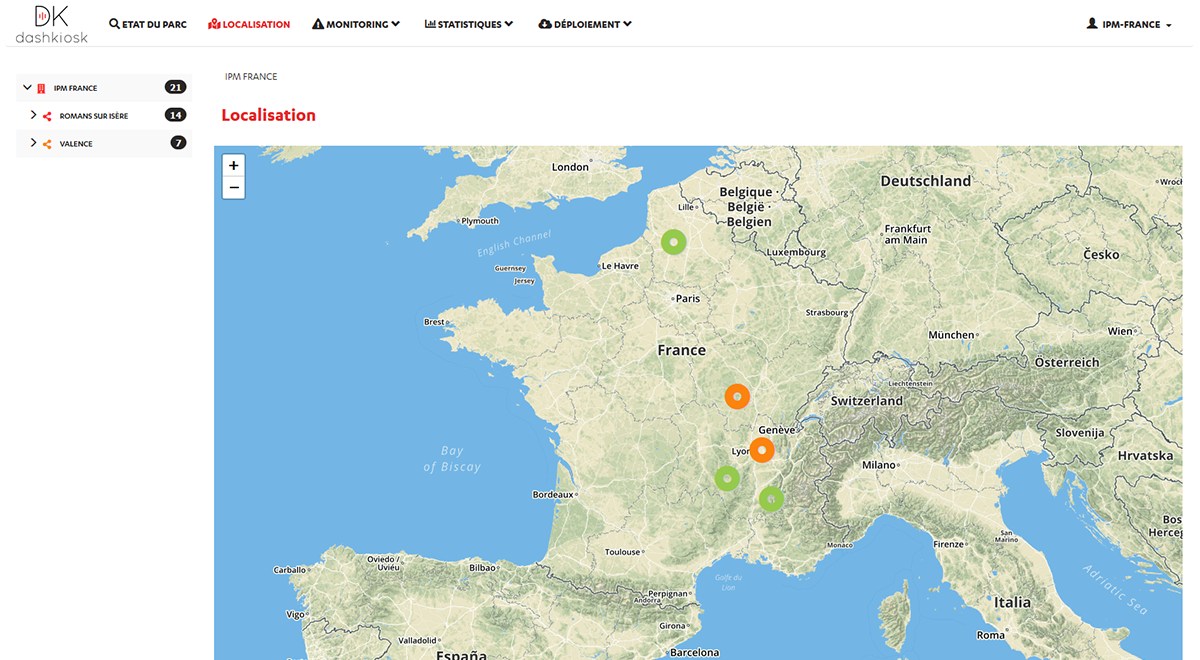1200x660 pixels.
Task: Click the building icon next to IPM FRANCE
Action: (x=41, y=87)
